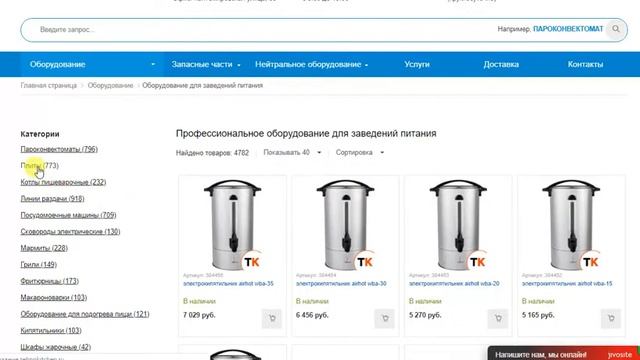The height and width of the screenshot is (360, 640).
Task: Click the 7 029 руб. price text
Action: [x=199, y=315]
